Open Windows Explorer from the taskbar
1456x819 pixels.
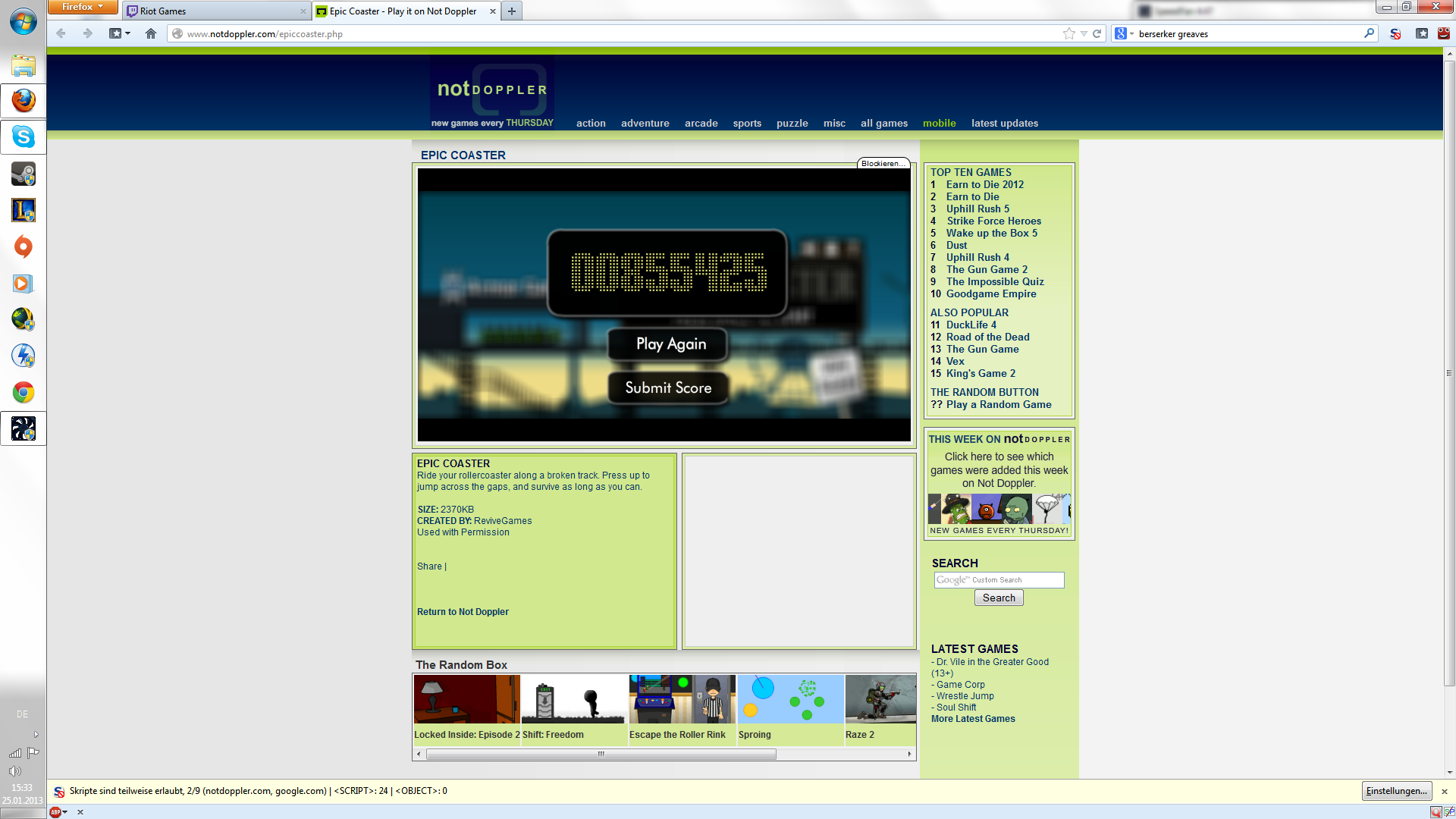point(23,66)
